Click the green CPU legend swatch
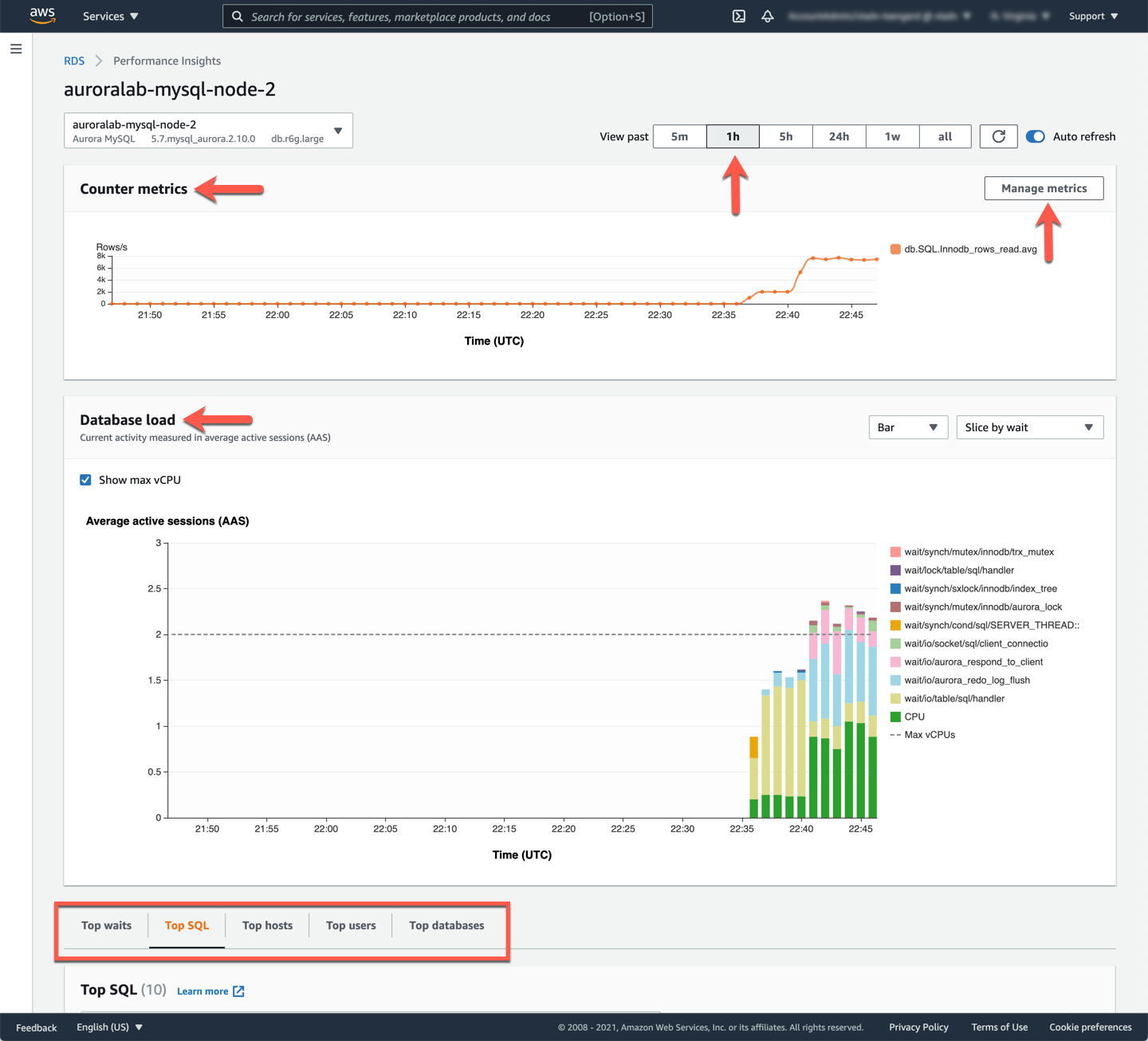 point(895,717)
